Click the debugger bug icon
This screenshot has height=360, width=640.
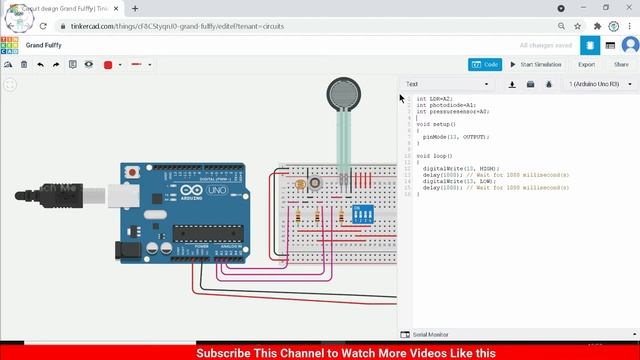click(549, 84)
